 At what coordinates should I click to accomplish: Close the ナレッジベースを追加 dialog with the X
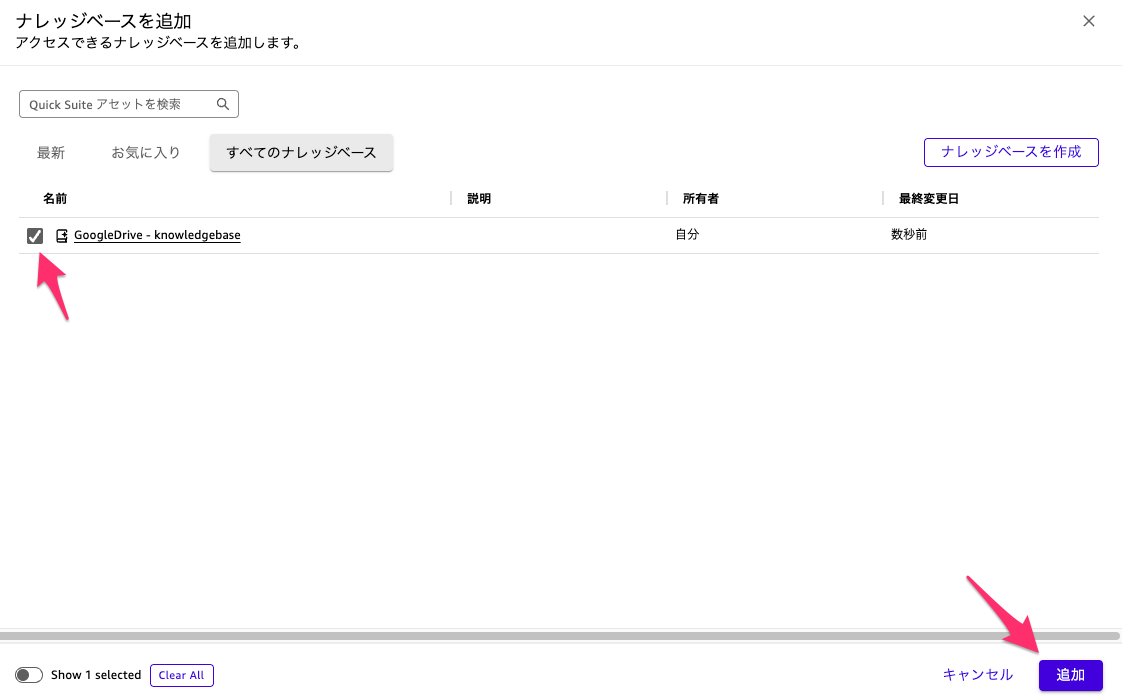(x=1089, y=20)
